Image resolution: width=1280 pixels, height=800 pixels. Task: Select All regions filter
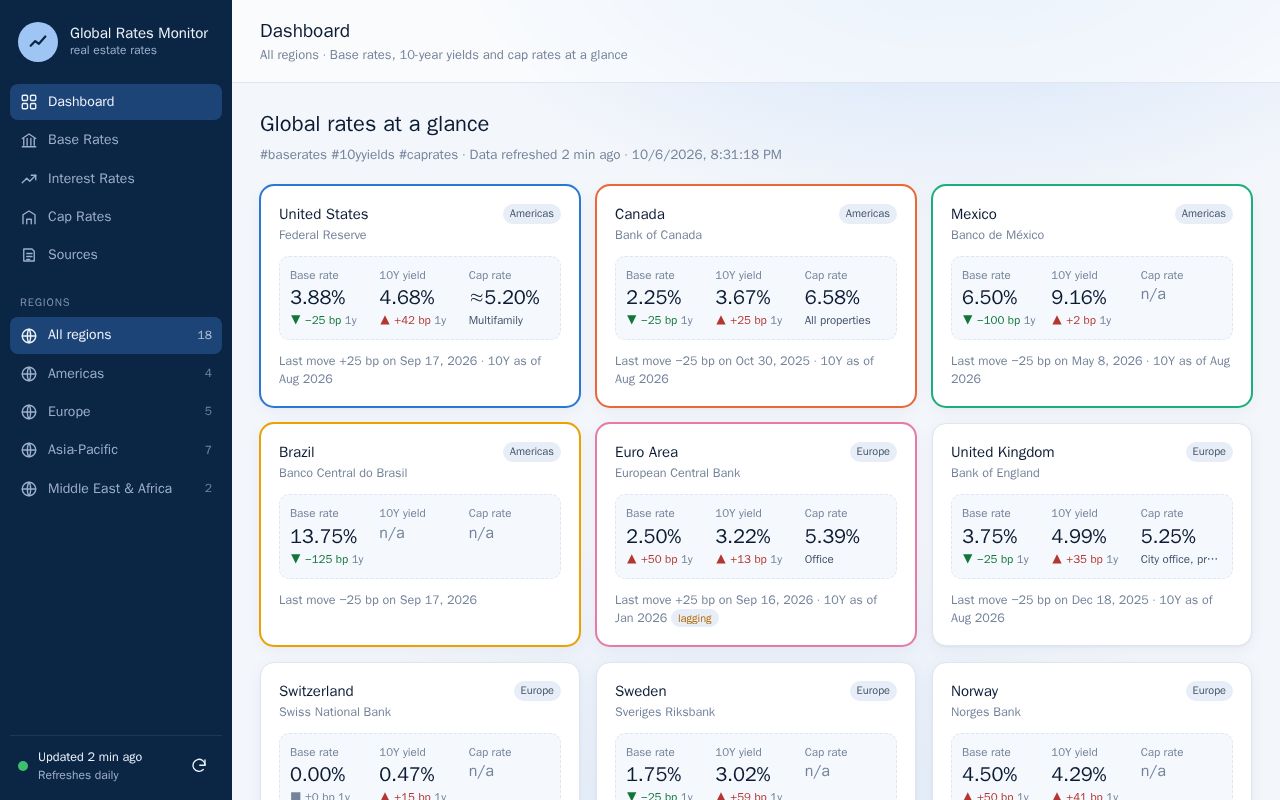pyautogui.click(x=116, y=335)
